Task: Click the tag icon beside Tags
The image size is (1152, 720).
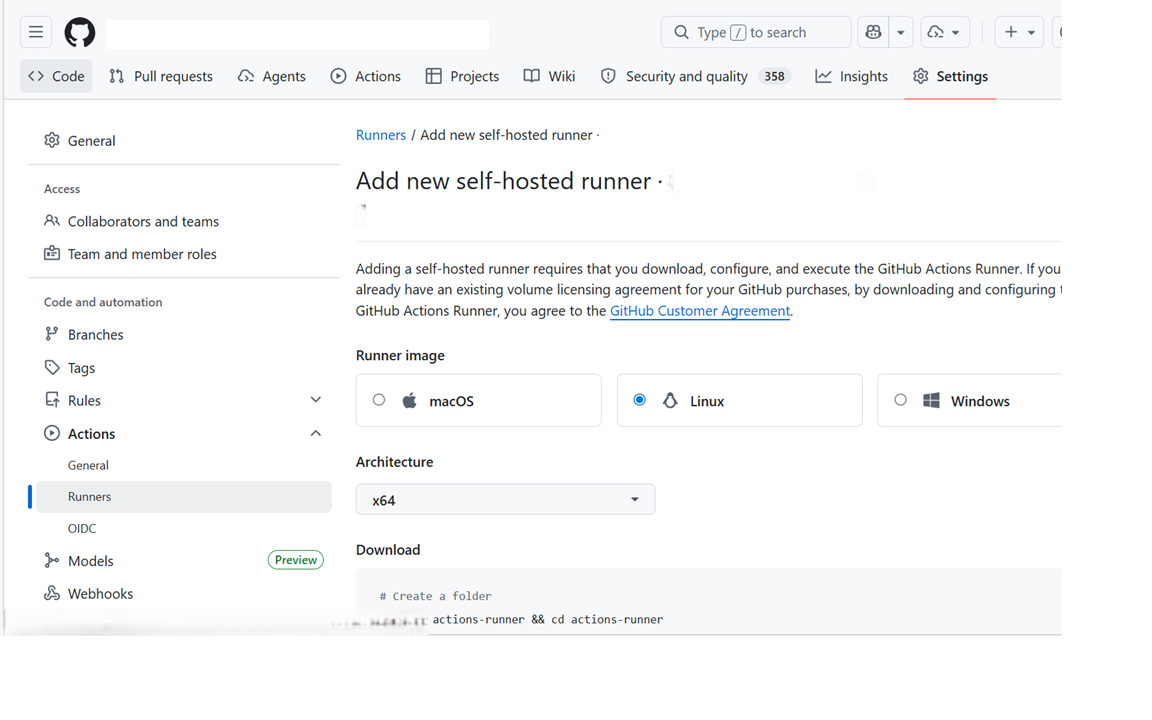Action: (x=51, y=367)
